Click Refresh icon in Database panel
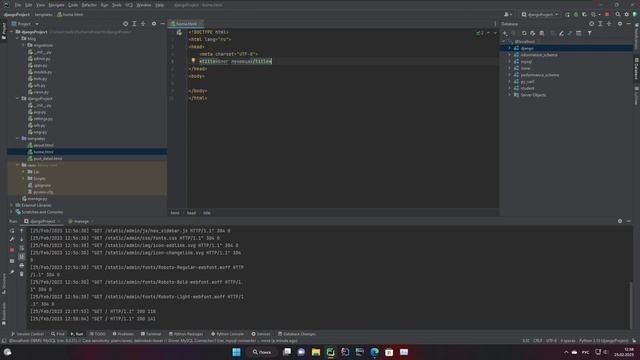640x360 pixels. [x=524, y=33]
